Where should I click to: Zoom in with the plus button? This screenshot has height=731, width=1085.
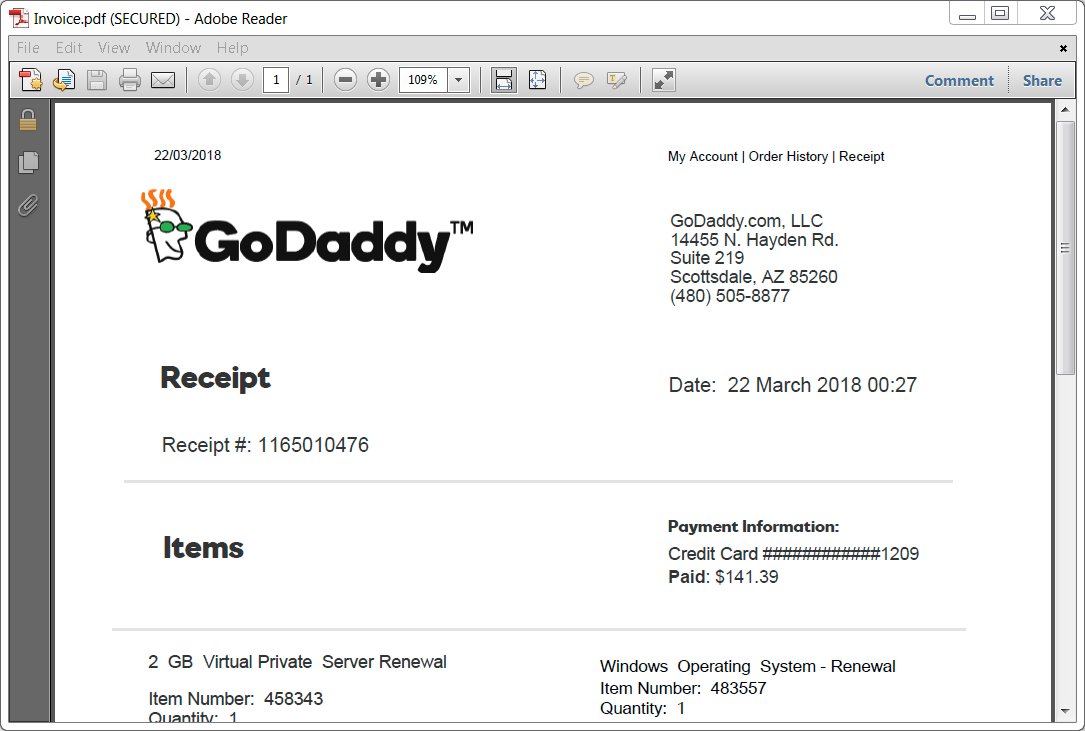[x=379, y=80]
